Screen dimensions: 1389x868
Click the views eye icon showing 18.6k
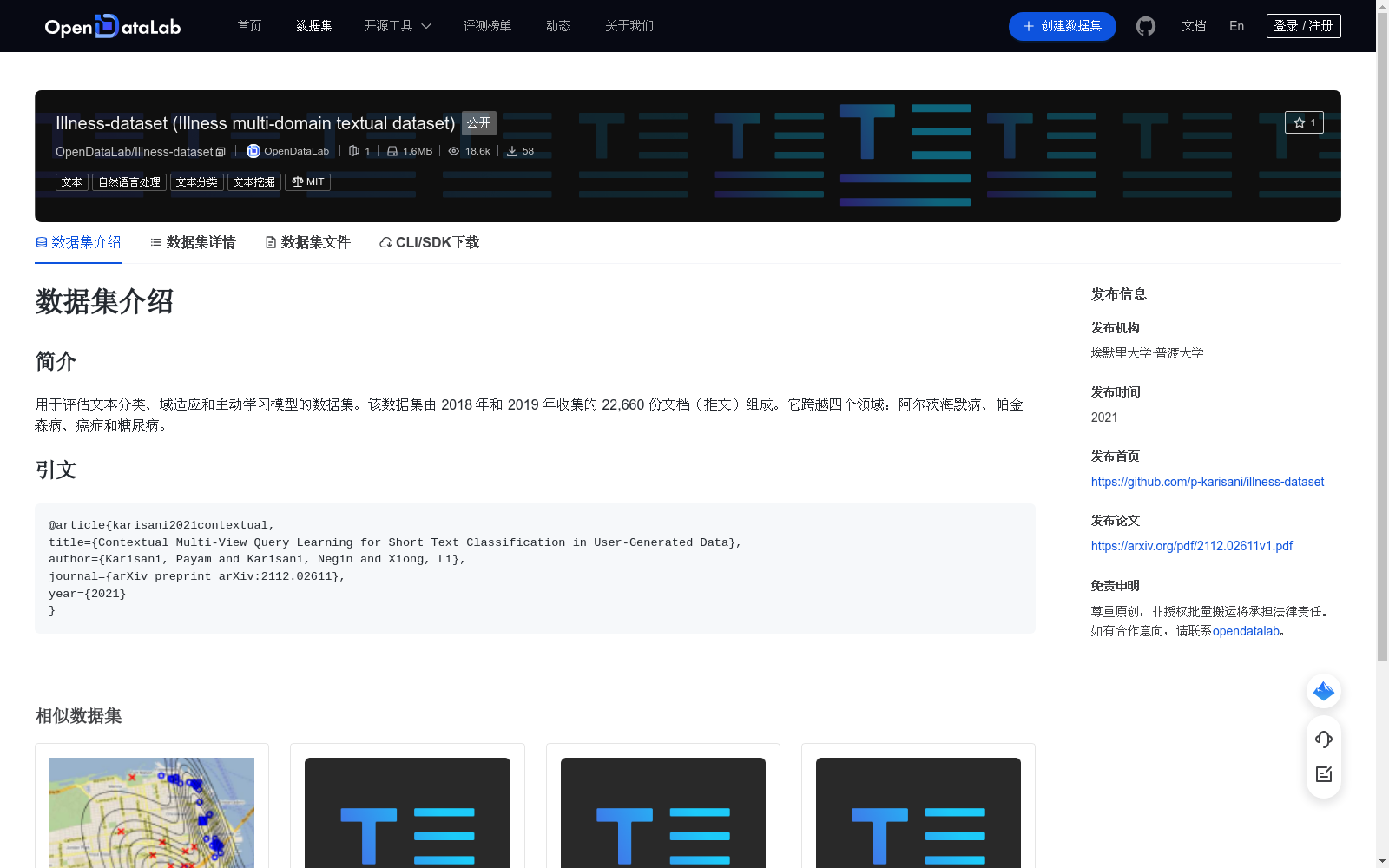point(453,151)
